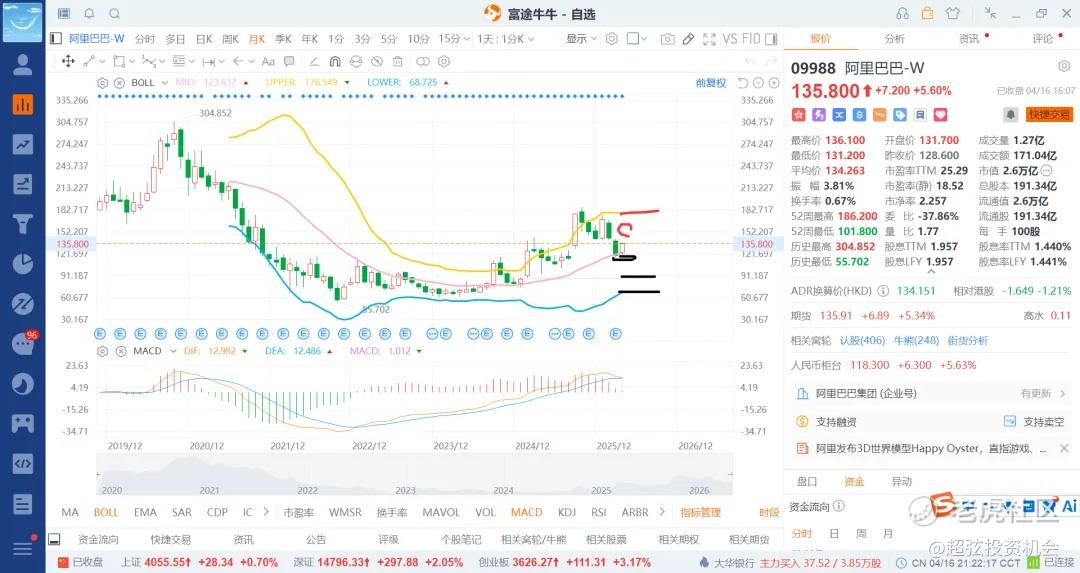Viewport: 1080px width, 573px height.
Task: Set price alert with bell icon
Action: coord(1011,114)
